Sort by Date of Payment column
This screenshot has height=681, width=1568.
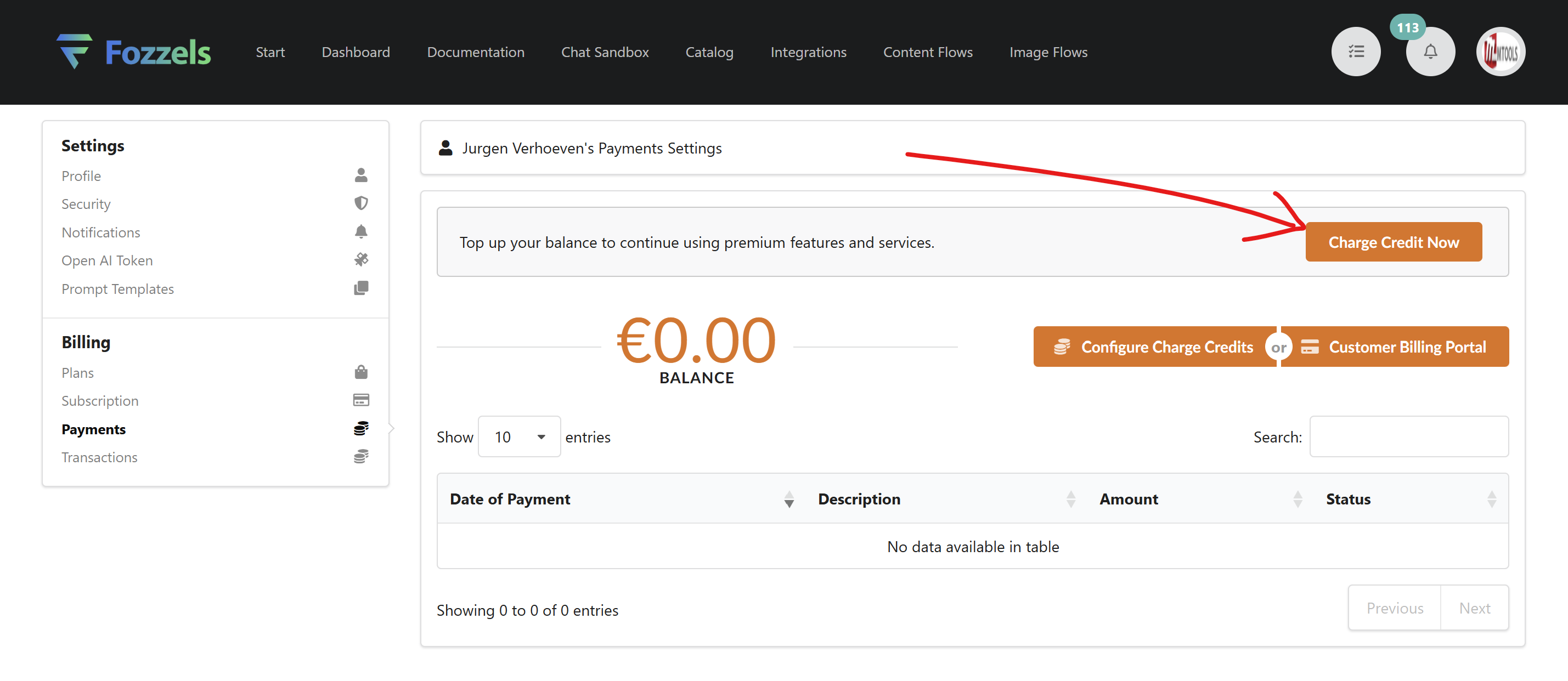[x=622, y=499]
